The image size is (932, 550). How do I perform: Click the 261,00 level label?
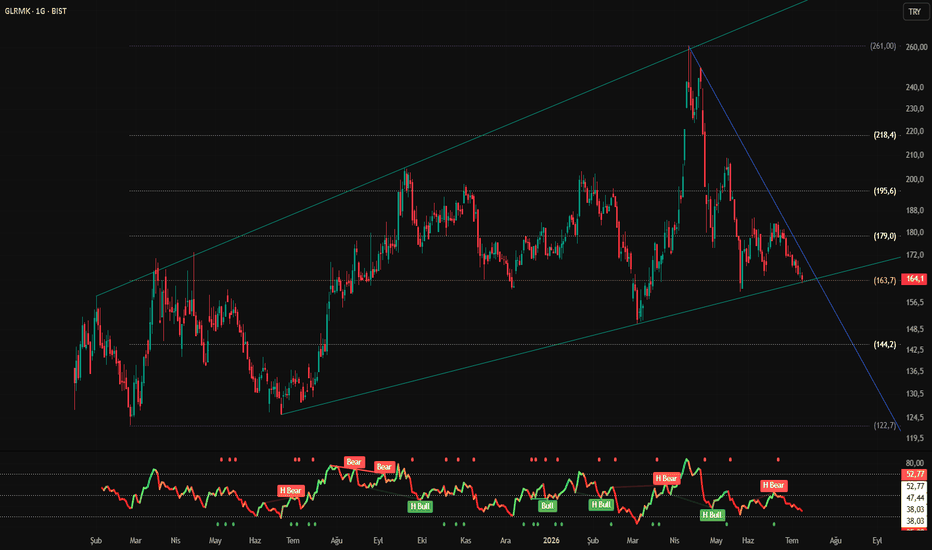883,46
